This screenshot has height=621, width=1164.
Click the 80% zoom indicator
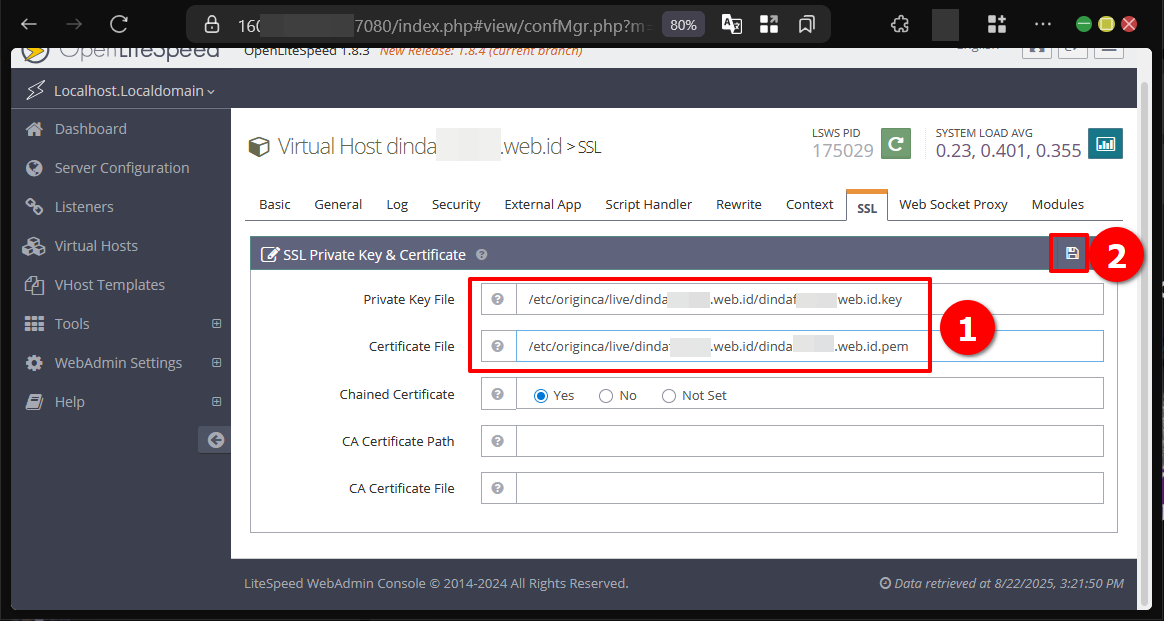point(683,24)
